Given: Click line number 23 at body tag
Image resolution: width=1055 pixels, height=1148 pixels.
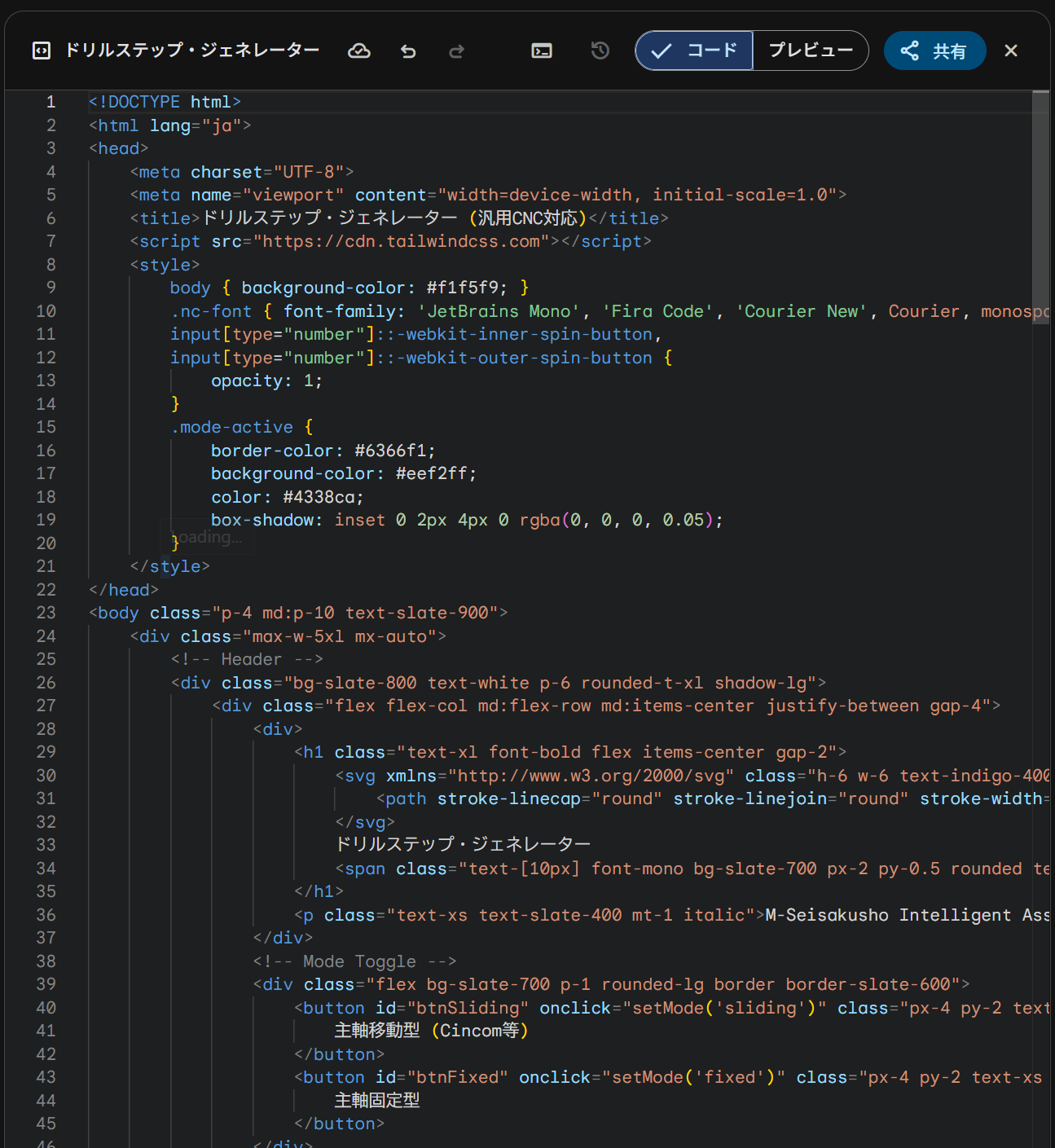Looking at the screenshot, I should click(x=46, y=613).
